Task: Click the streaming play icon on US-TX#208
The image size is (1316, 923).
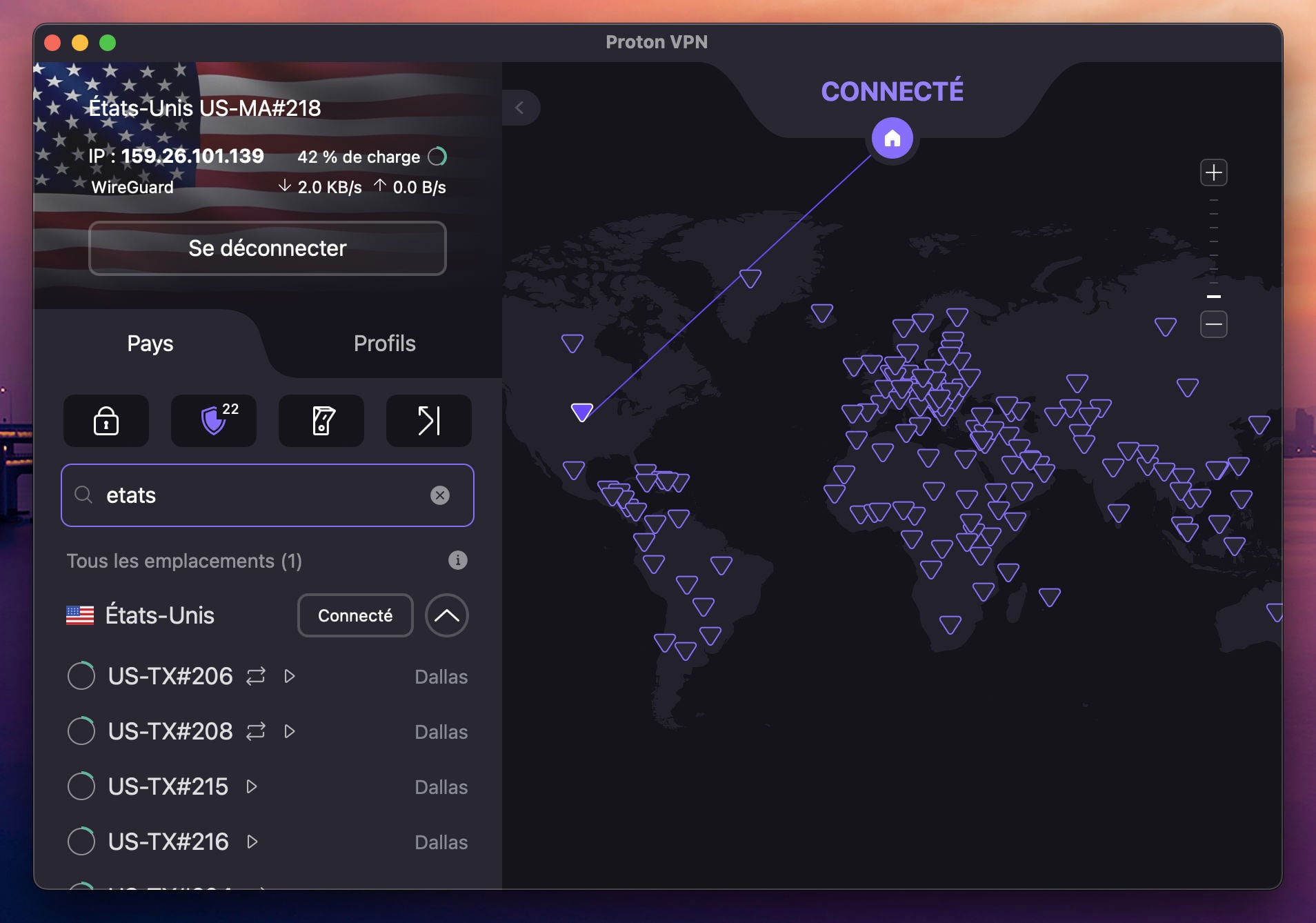Action: coord(290,731)
